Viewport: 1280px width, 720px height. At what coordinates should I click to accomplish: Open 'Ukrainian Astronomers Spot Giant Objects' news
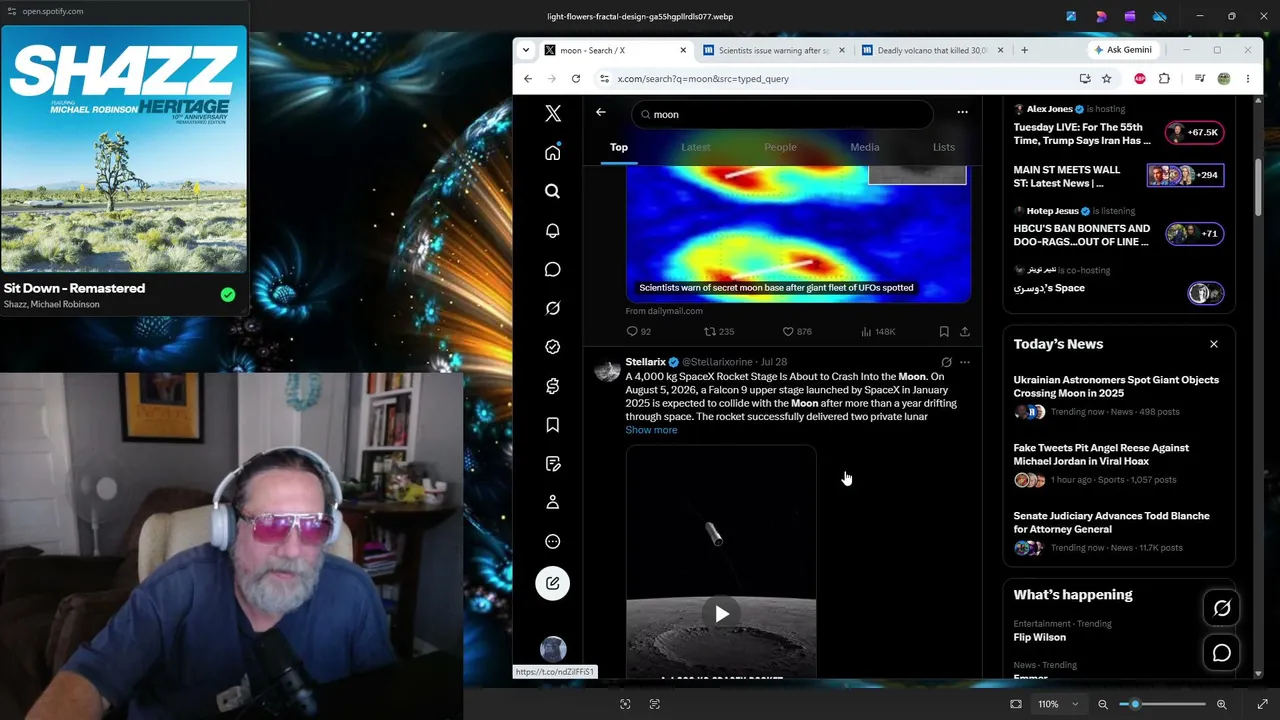click(1116, 386)
